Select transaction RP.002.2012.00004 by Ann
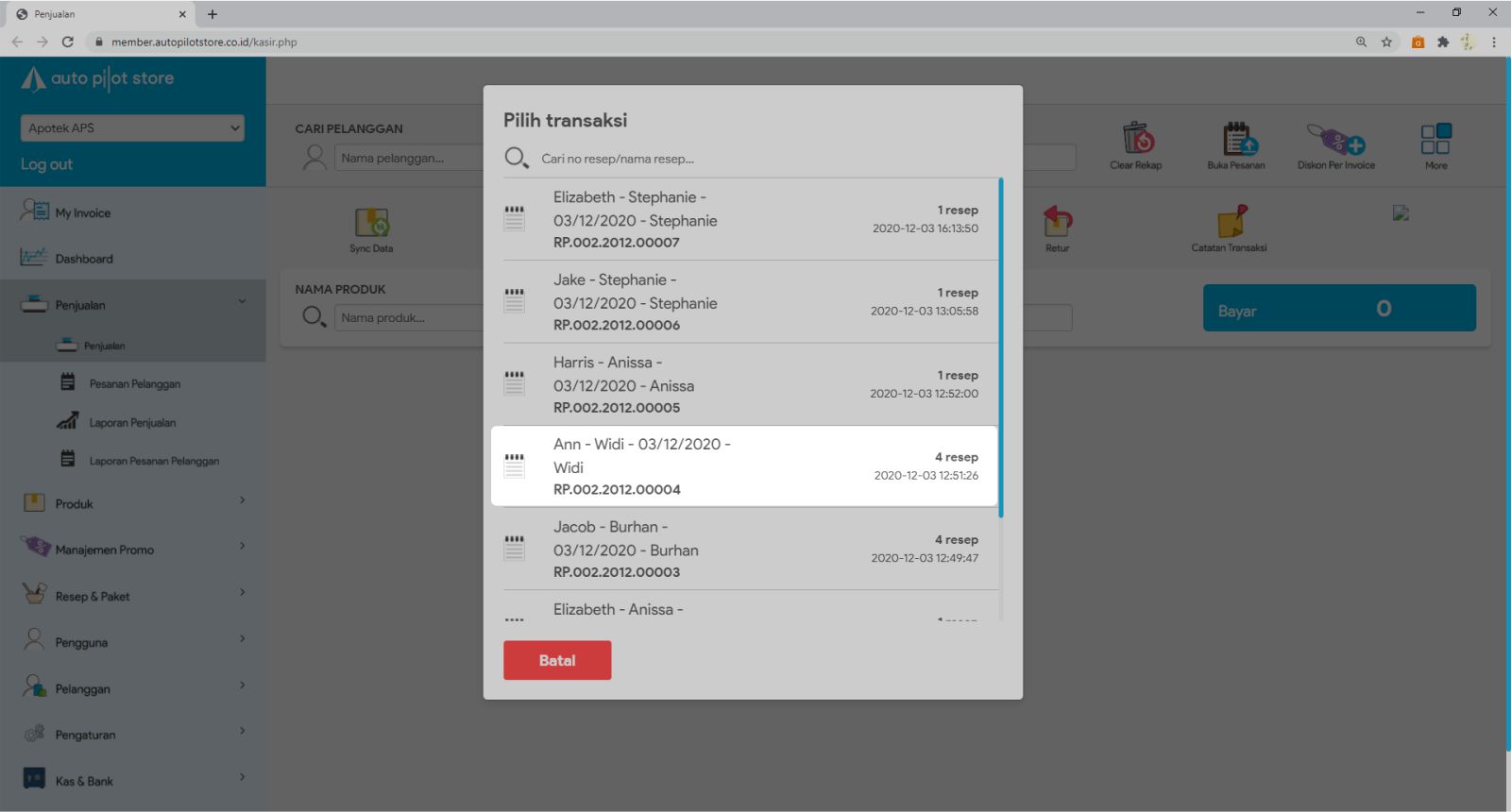This screenshot has width=1512, height=812. [744, 466]
